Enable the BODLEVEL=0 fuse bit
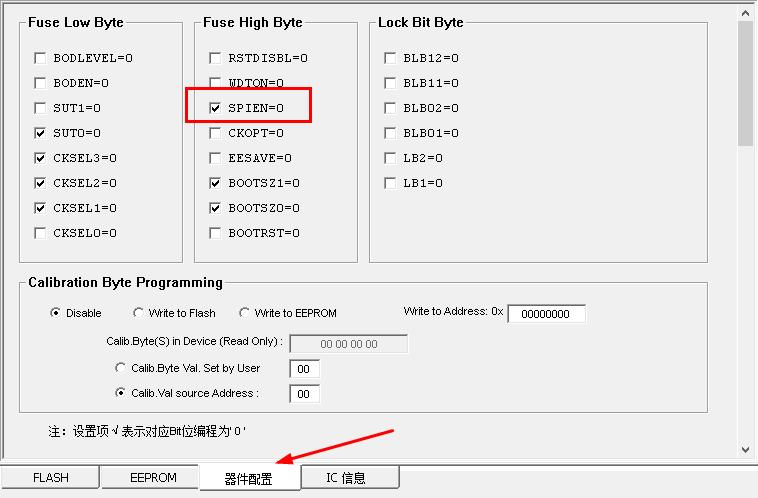This screenshot has width=758, height=498. pos(41,58)
